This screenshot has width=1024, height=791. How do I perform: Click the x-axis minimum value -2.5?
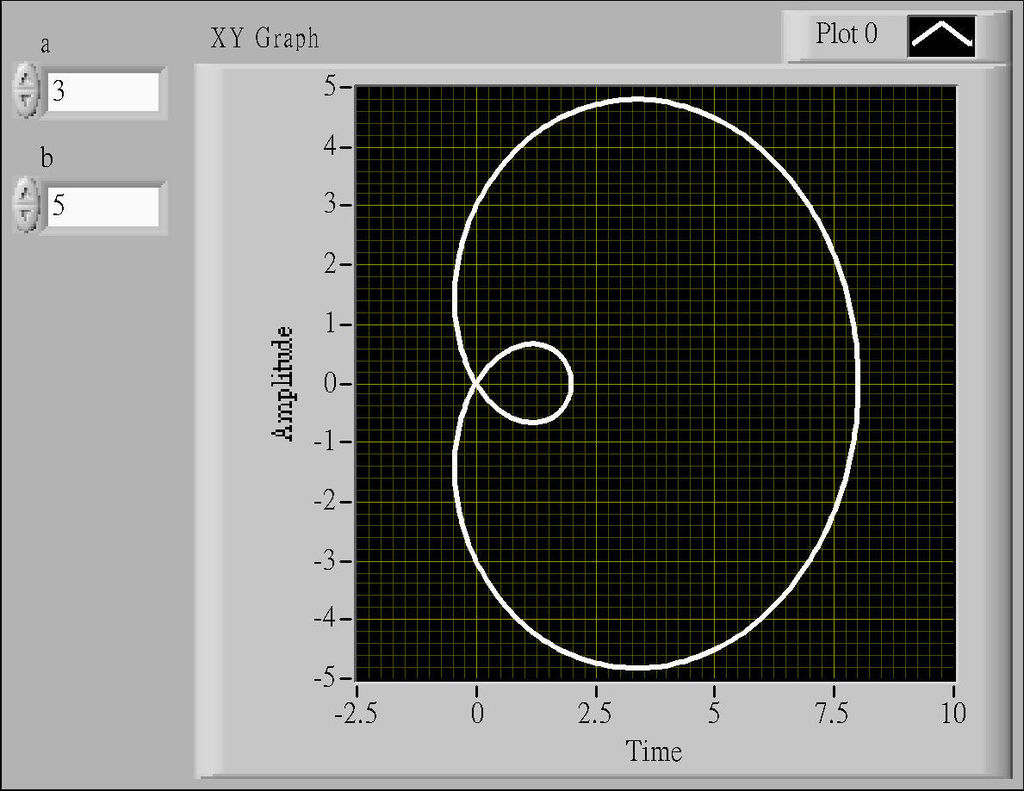point(356,713)
